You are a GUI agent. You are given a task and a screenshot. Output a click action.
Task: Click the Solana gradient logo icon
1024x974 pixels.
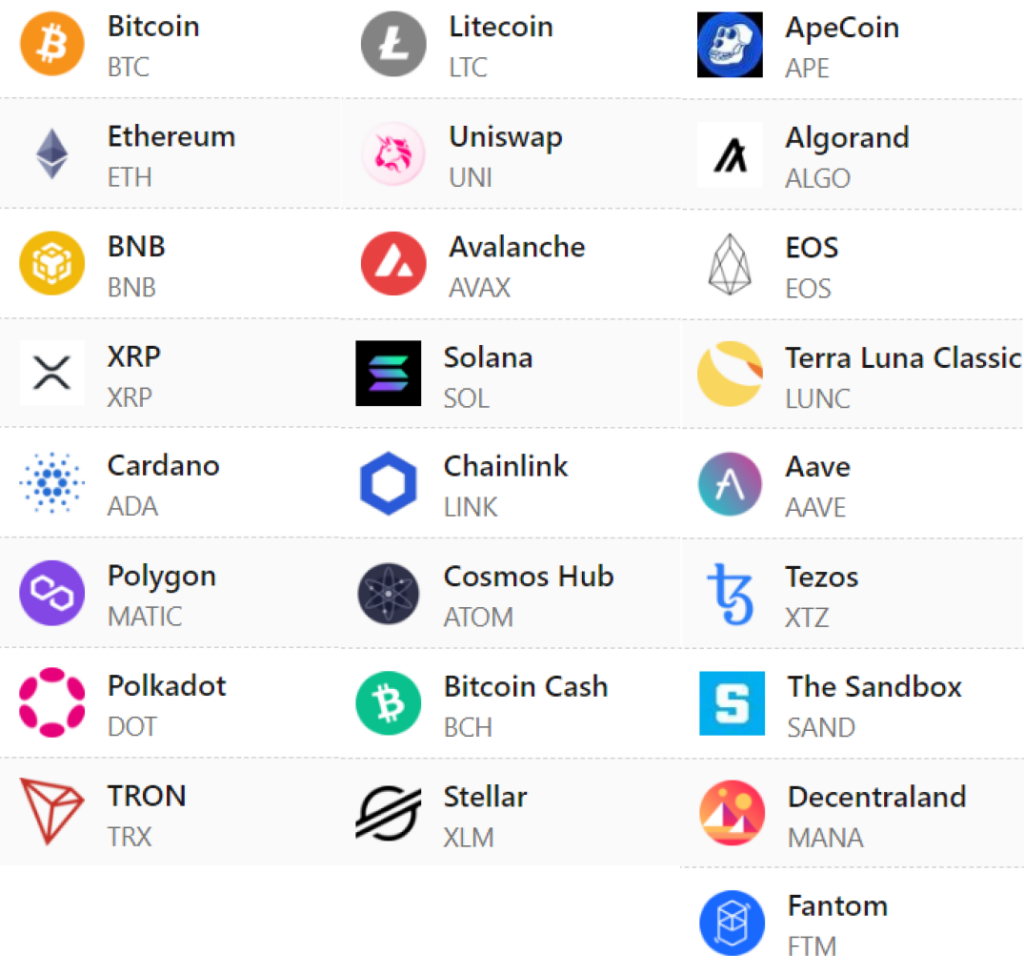(388, 374)
